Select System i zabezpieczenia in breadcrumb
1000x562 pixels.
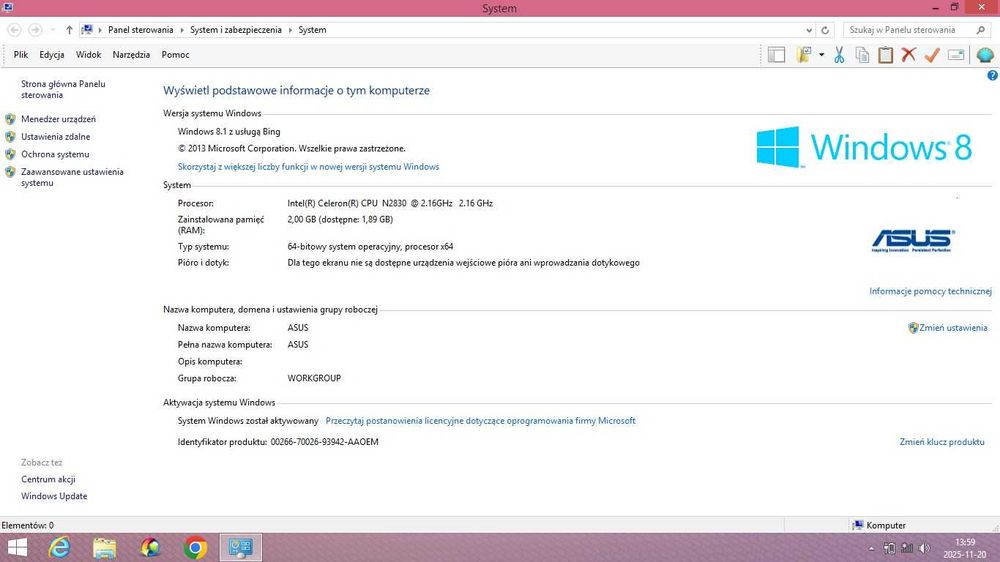[235, 30]
